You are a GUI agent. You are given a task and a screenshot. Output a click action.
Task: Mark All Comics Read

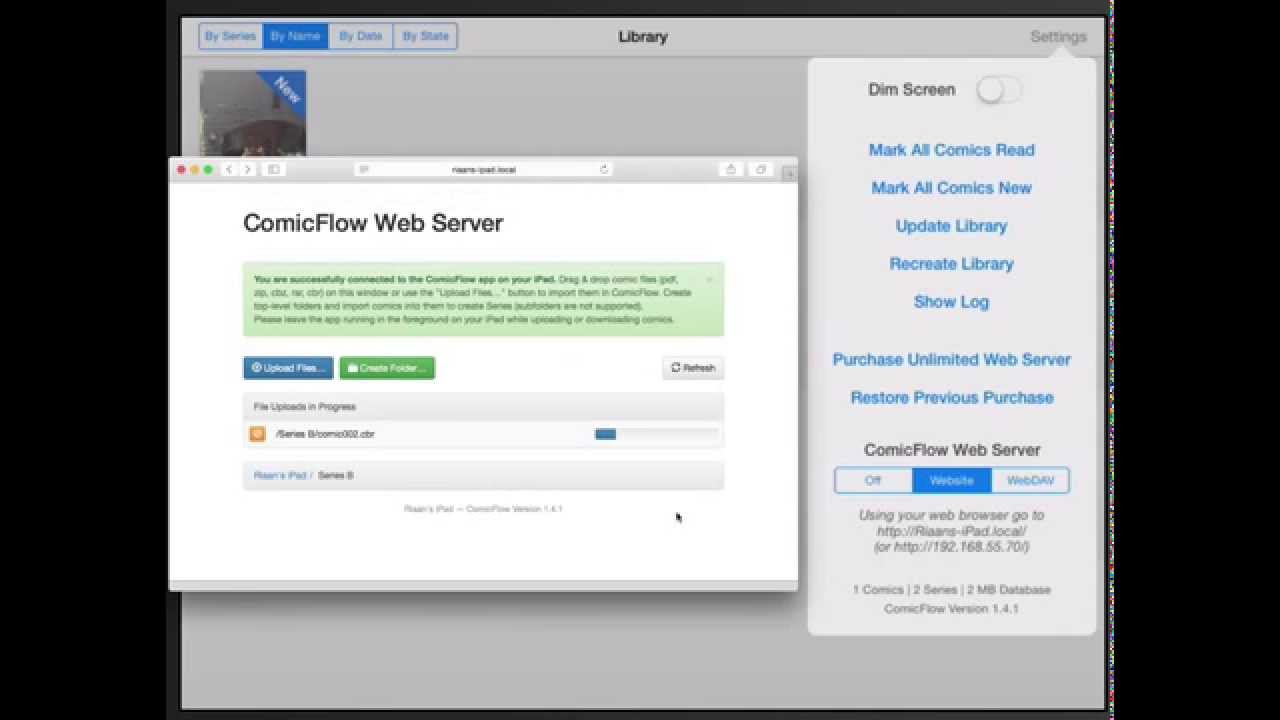tap(952, 150)
